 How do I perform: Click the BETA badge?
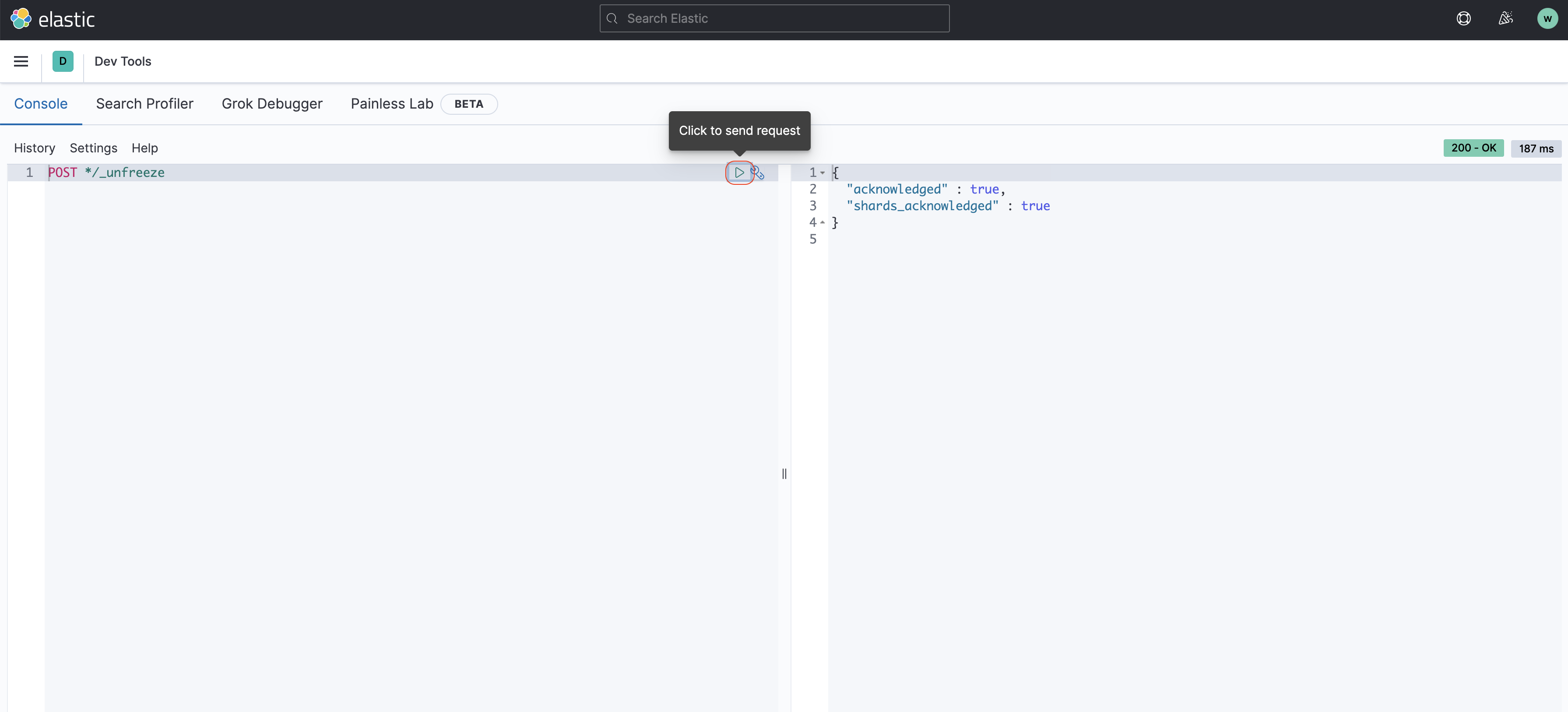point(469,103)
